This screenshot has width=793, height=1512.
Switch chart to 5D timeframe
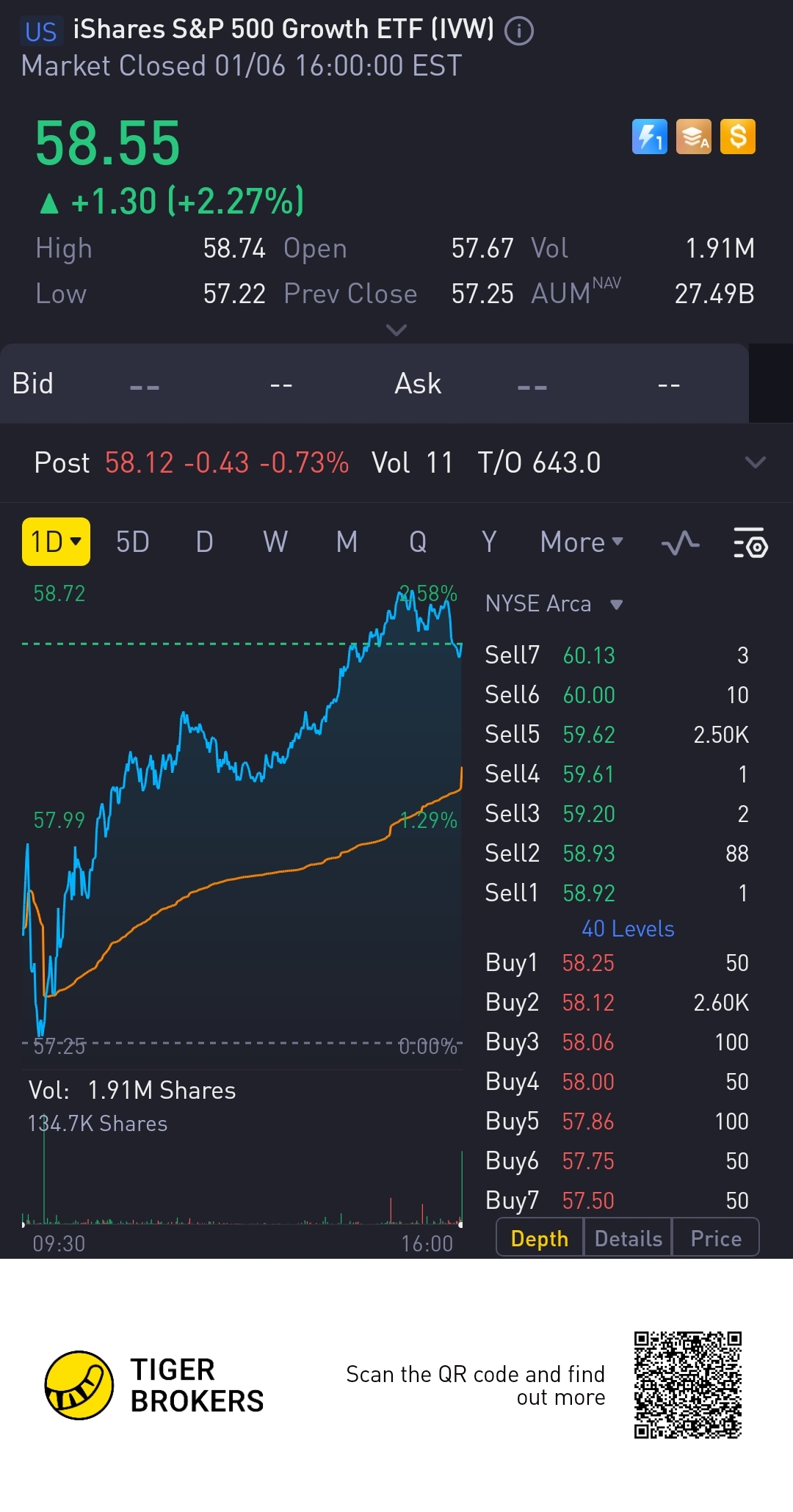133,542
